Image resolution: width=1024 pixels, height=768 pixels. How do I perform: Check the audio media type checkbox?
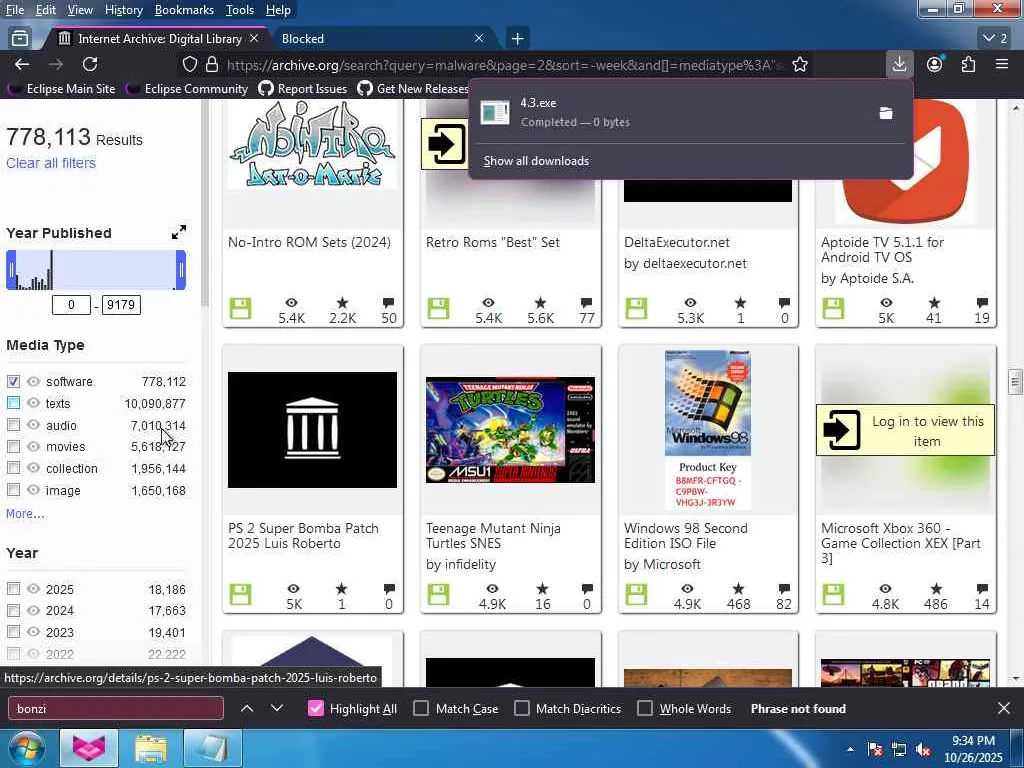[x=13, y=424]
